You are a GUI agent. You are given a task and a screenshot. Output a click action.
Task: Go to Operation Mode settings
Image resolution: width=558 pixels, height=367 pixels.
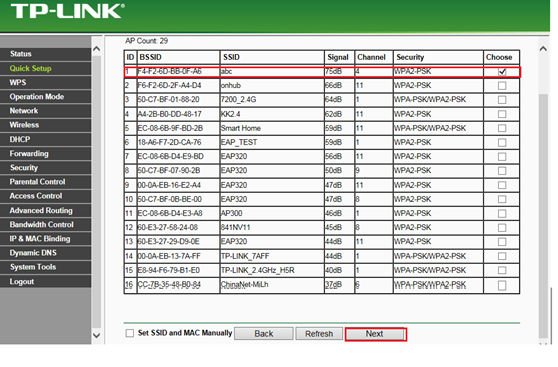(x=46, y=96)
